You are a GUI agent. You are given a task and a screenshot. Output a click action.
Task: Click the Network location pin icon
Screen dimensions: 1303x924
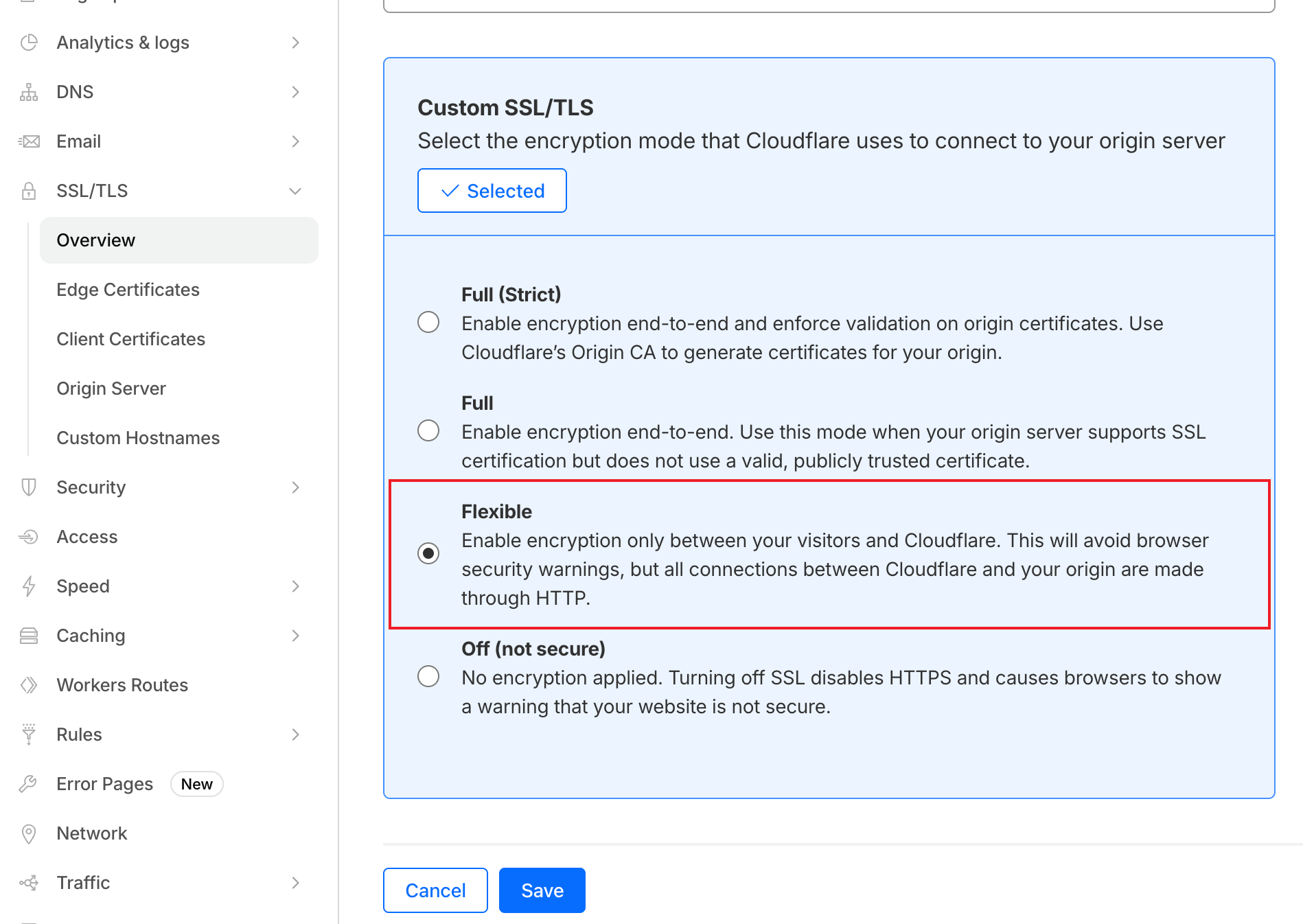tap(29, 833)
